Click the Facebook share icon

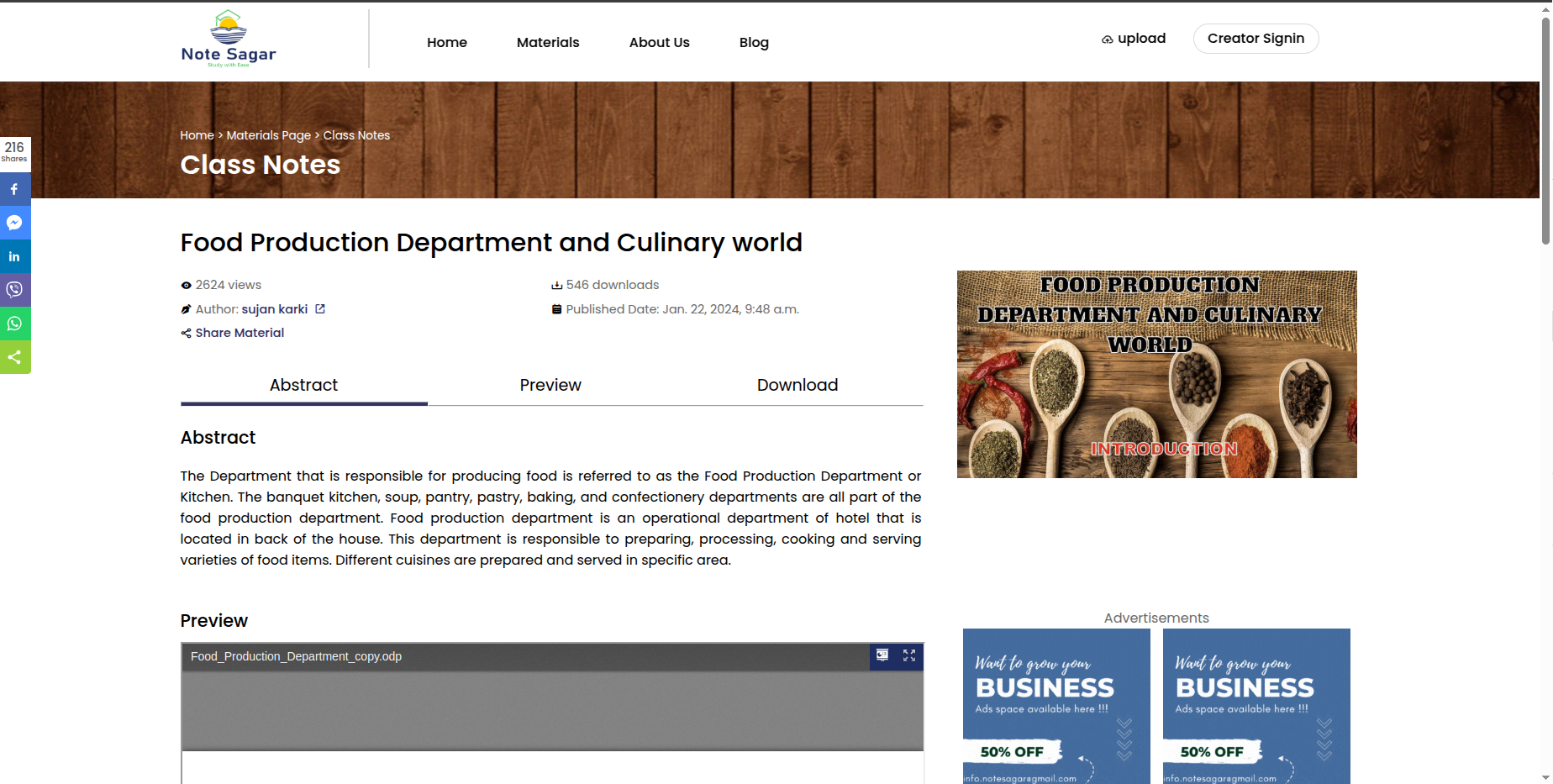click(14, 189)
